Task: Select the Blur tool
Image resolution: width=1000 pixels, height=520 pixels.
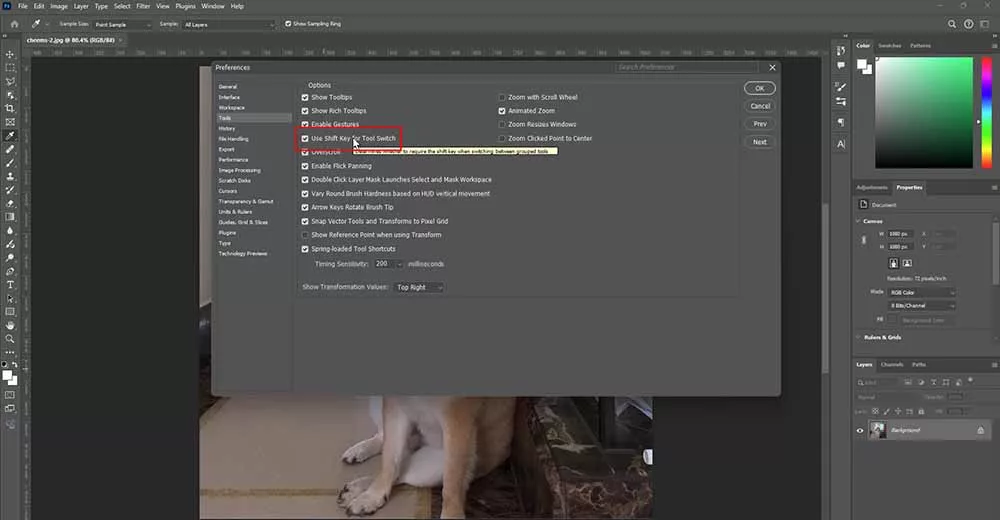Action: (10, 230)
